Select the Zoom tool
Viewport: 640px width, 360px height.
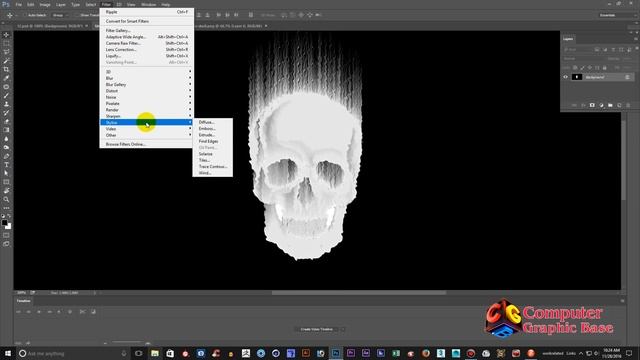pyautogui.click(x=6, y=199)
